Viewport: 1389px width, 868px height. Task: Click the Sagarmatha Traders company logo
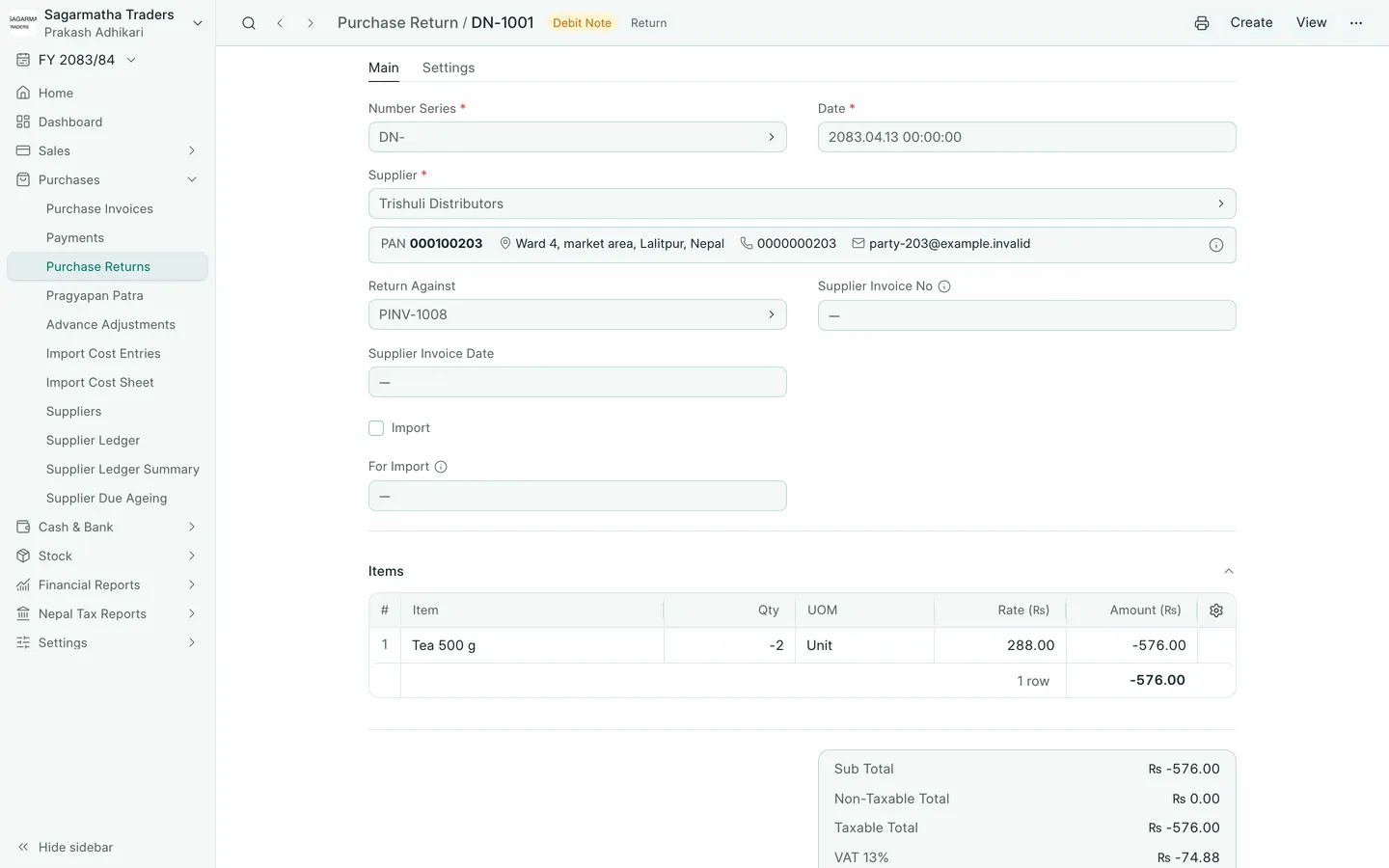point(23,23)
